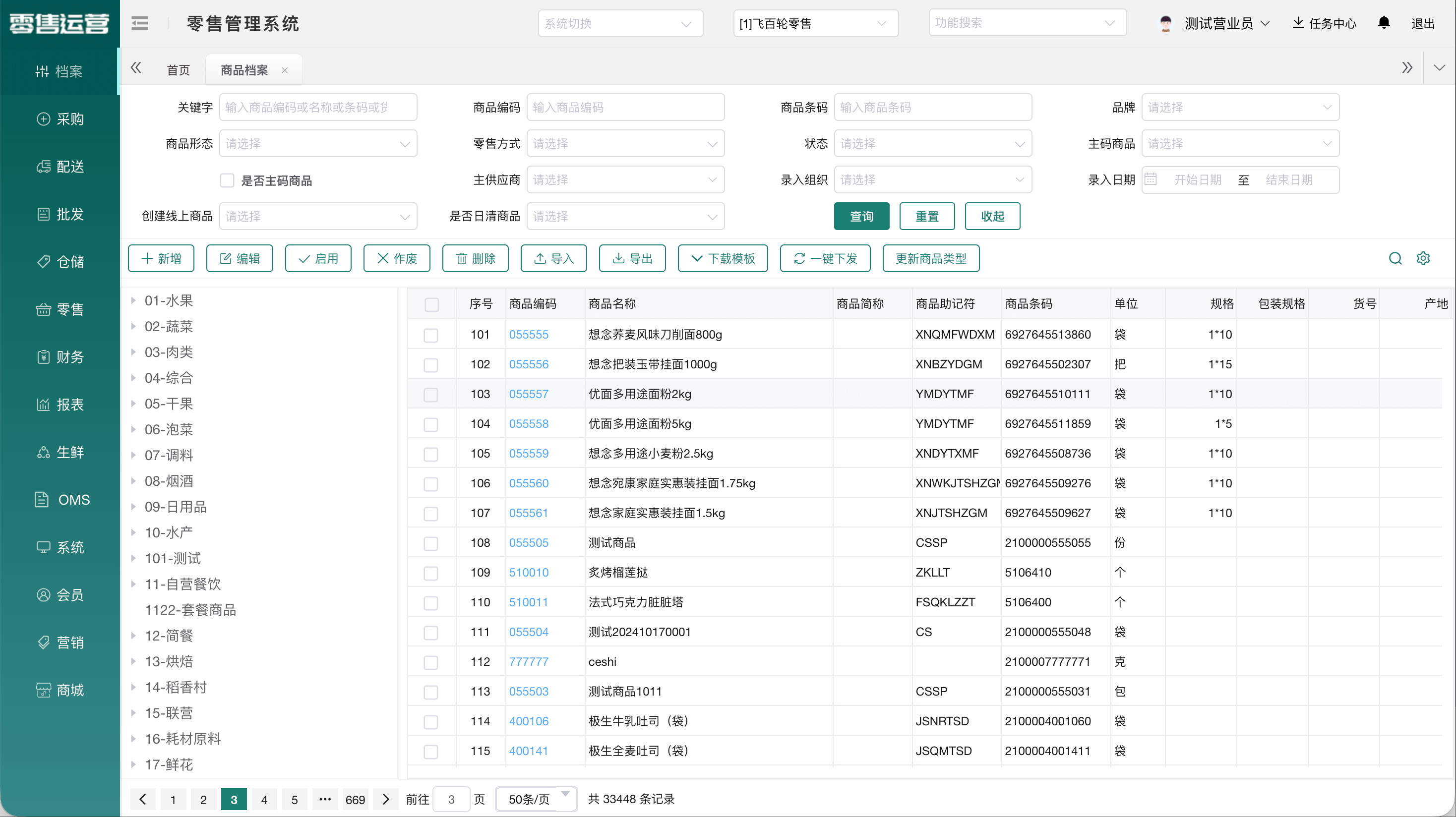Click the notification bell icon
Viewport: 1456px width, 817px height.
[1383, 23]
